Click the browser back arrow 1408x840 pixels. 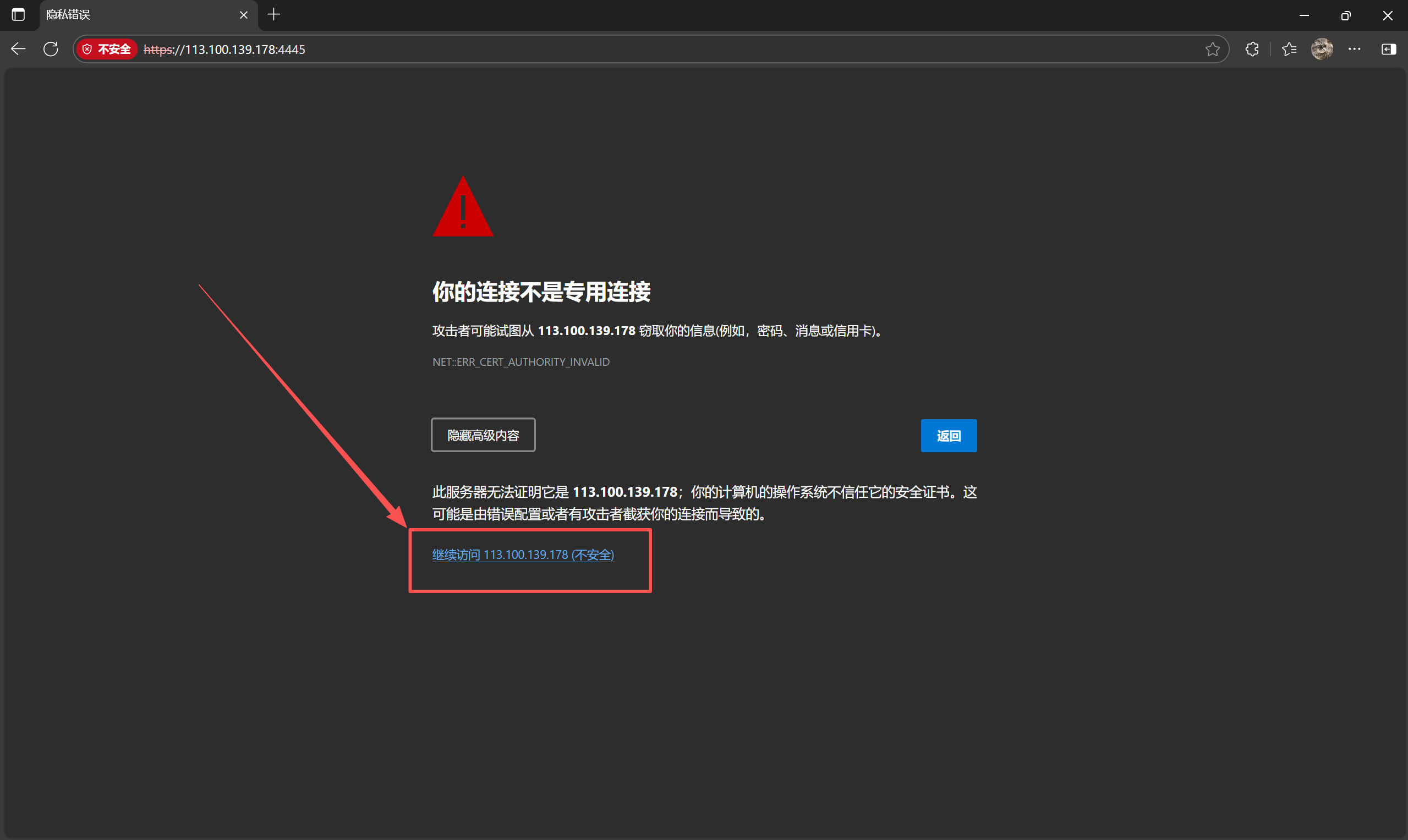[18, 50]
